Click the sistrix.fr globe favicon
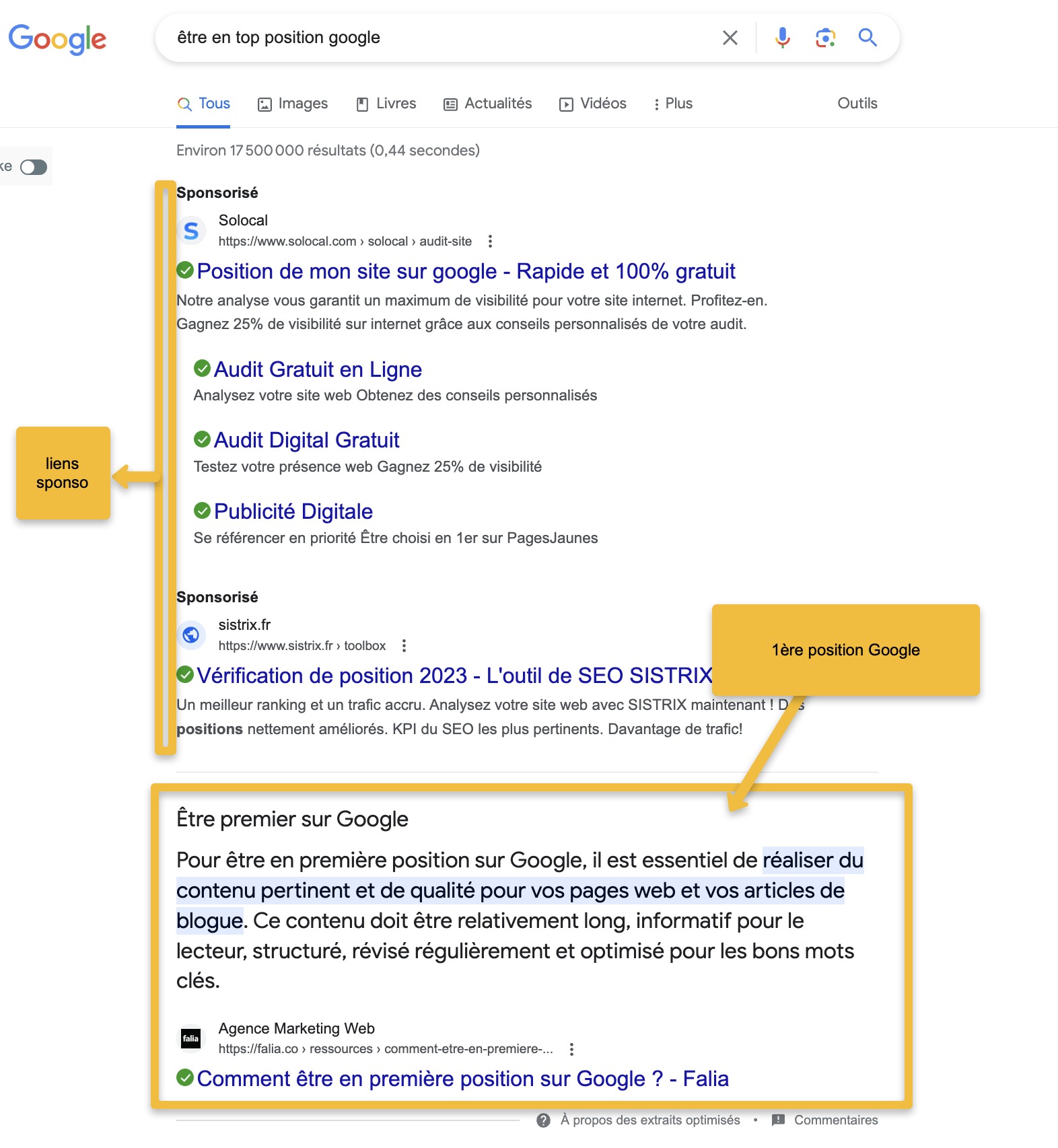1058x1148 pixels. [191, 635]
